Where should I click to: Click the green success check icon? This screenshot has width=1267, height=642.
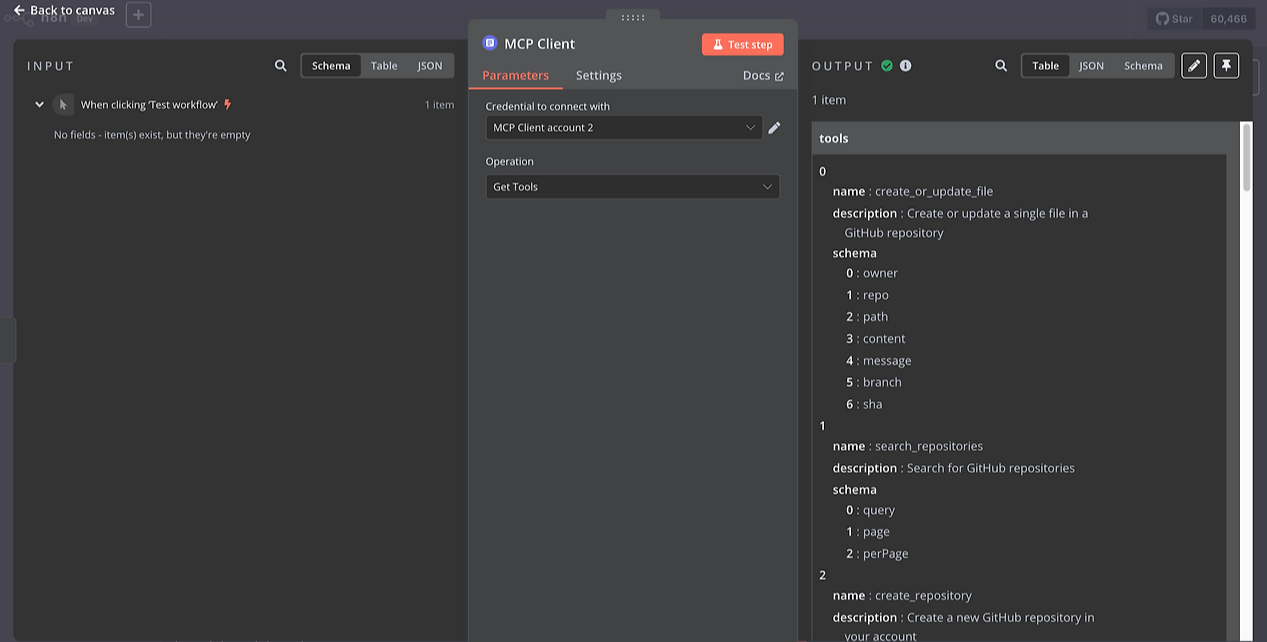[887, 66]
